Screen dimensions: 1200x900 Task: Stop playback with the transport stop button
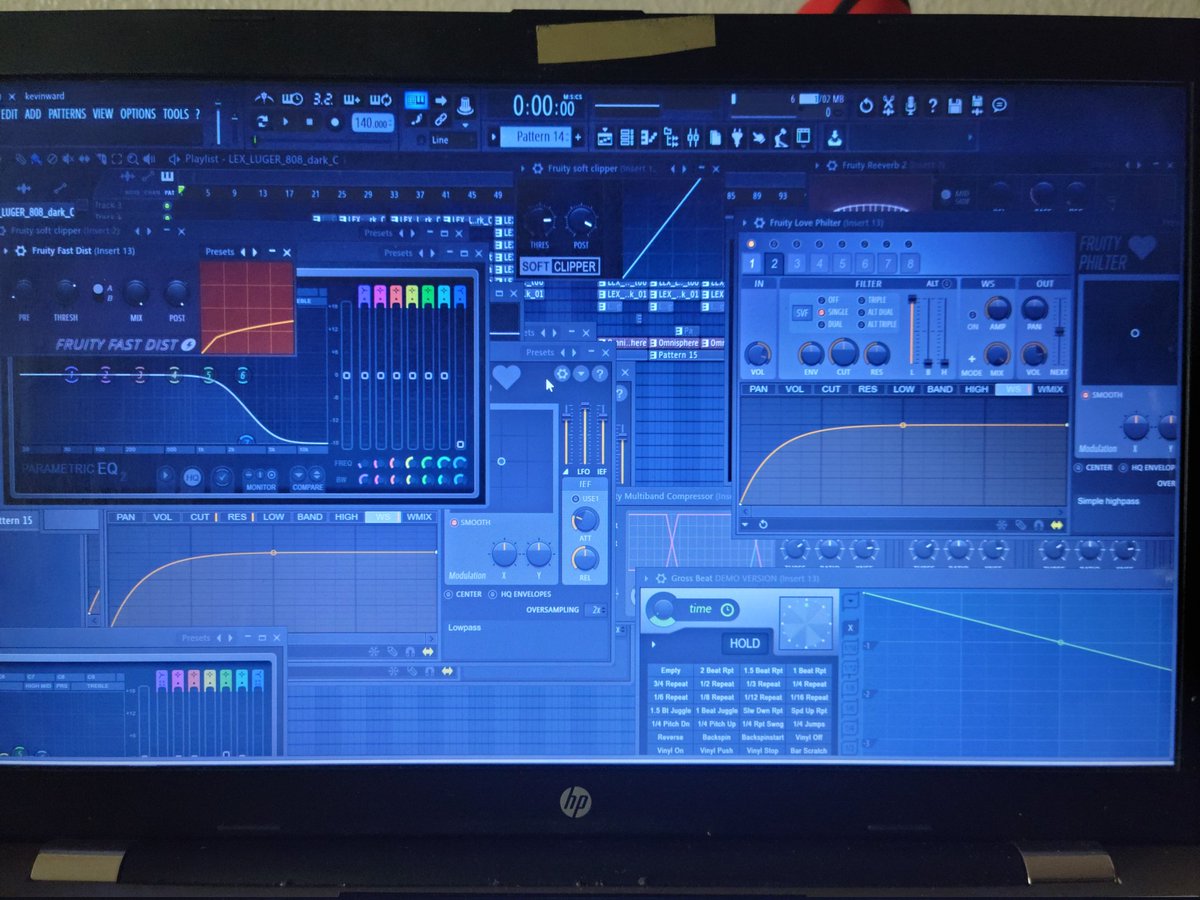click(309, 121)
